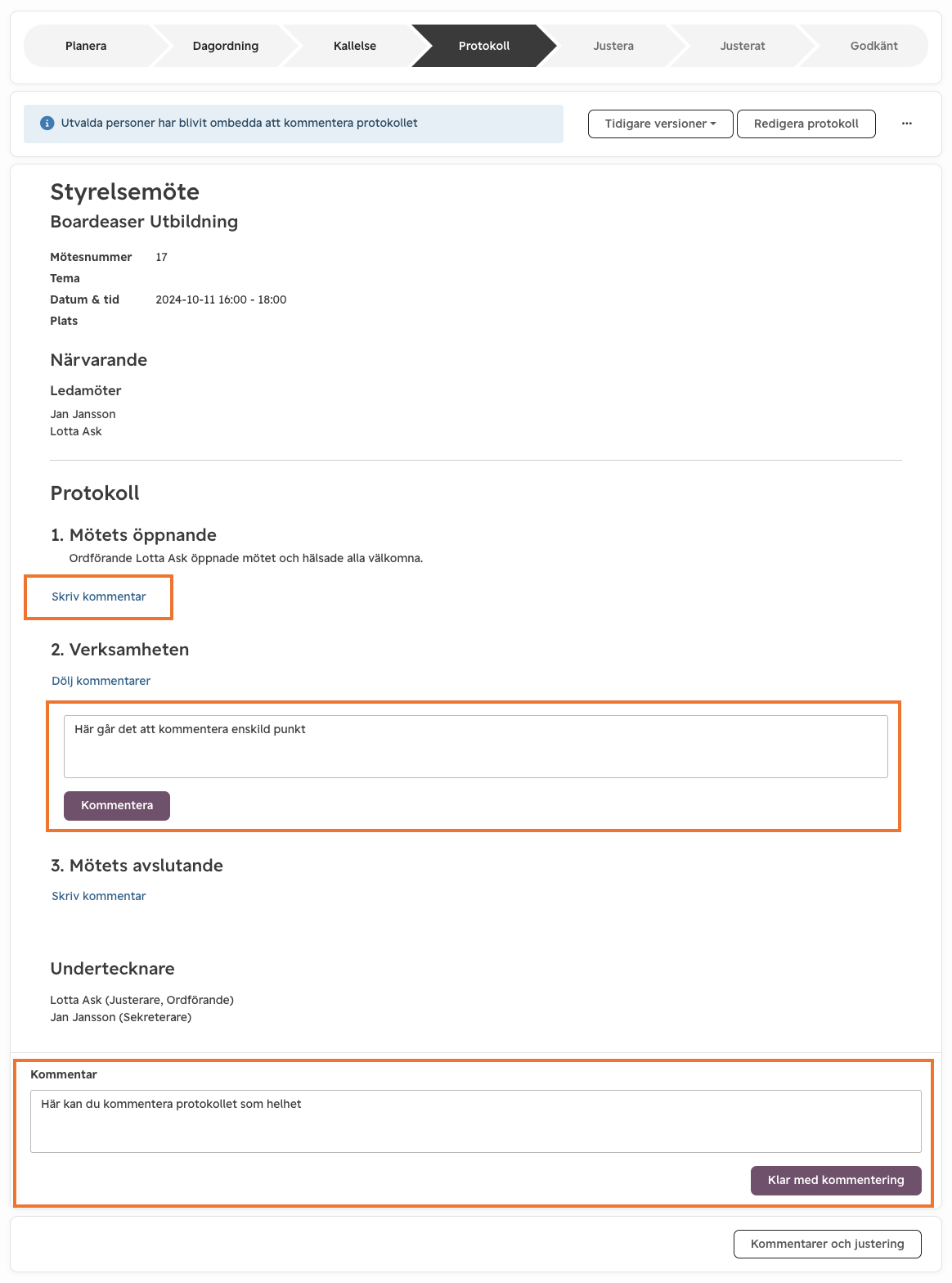
Task: Open the Kallelse step
Action: [355, 46]
